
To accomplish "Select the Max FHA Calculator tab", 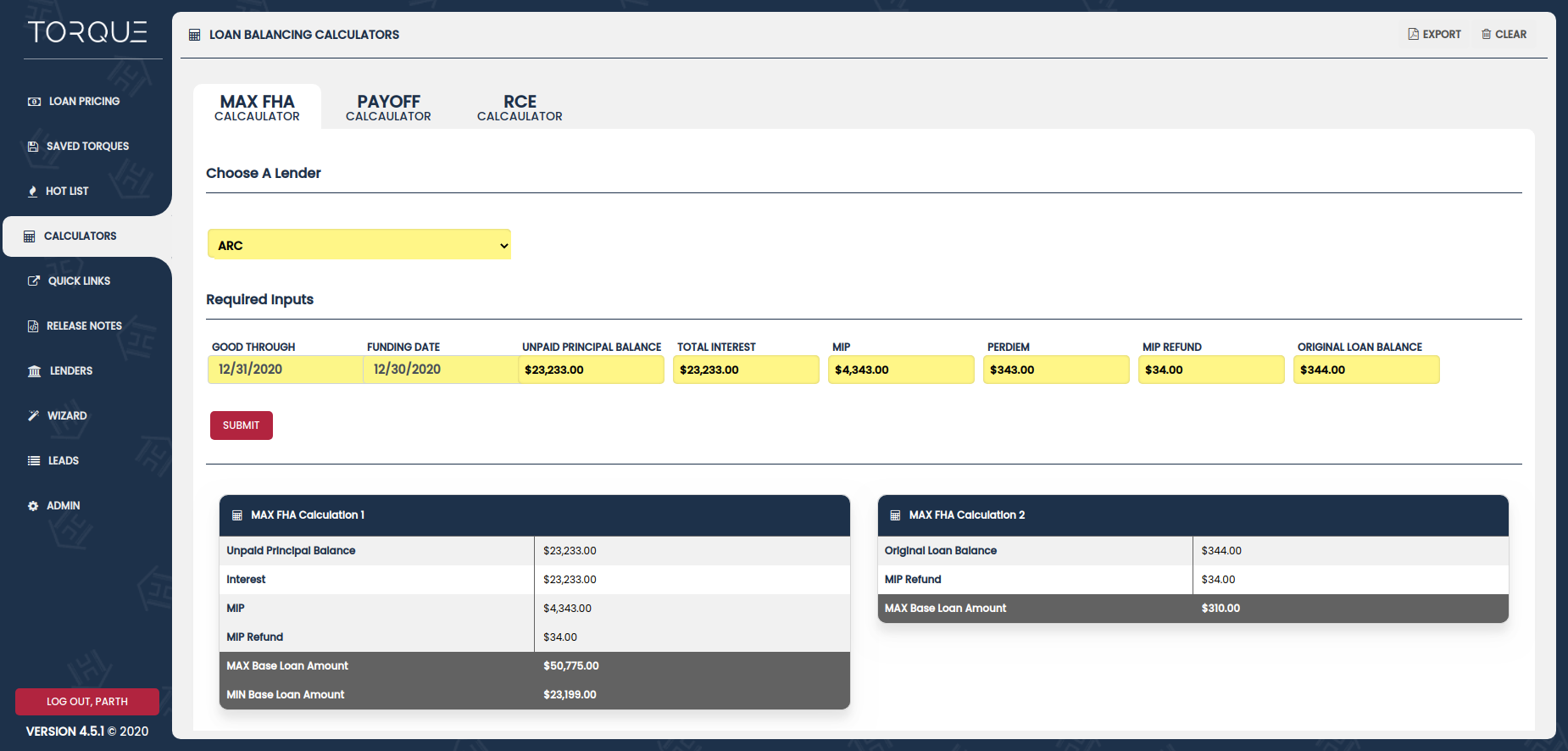I will (x=257, y=108).
